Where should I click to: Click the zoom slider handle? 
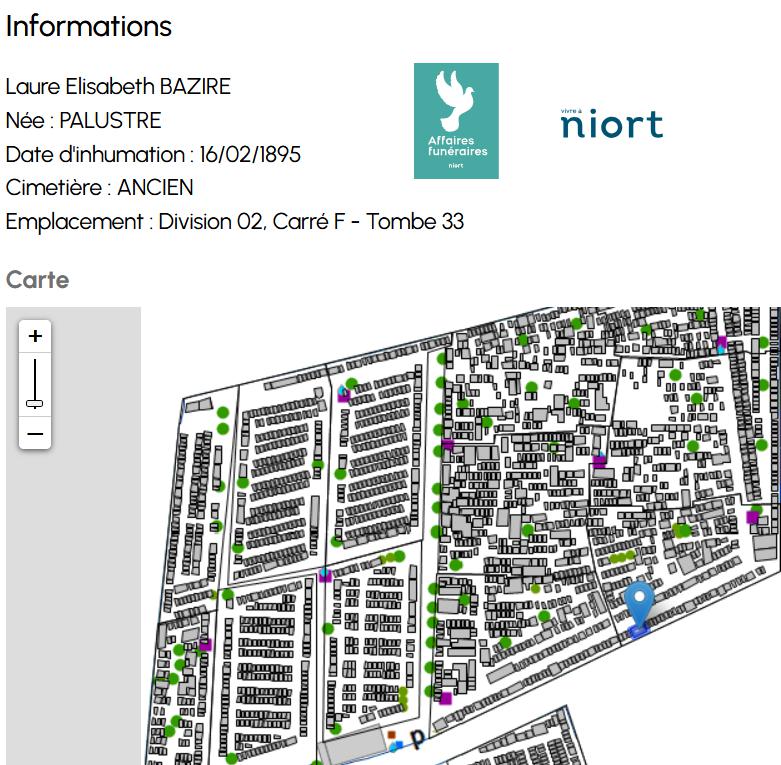[x=35, y=403]
